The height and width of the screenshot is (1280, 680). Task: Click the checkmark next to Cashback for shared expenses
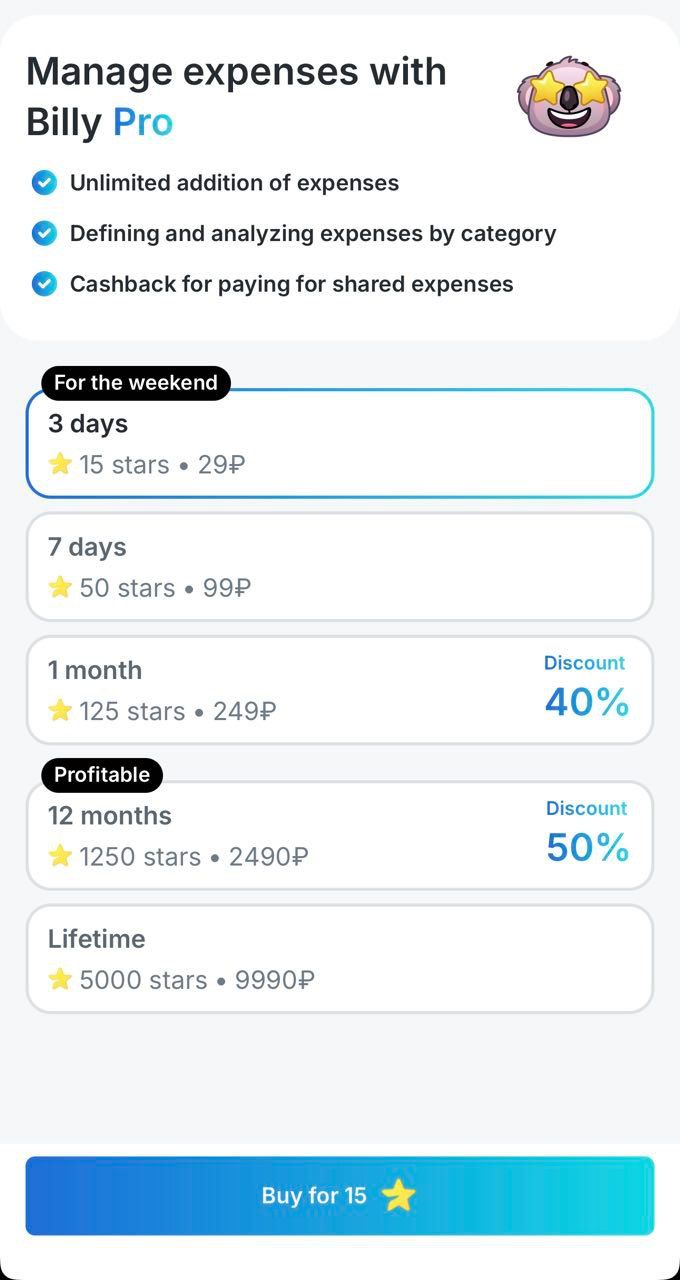44,283
